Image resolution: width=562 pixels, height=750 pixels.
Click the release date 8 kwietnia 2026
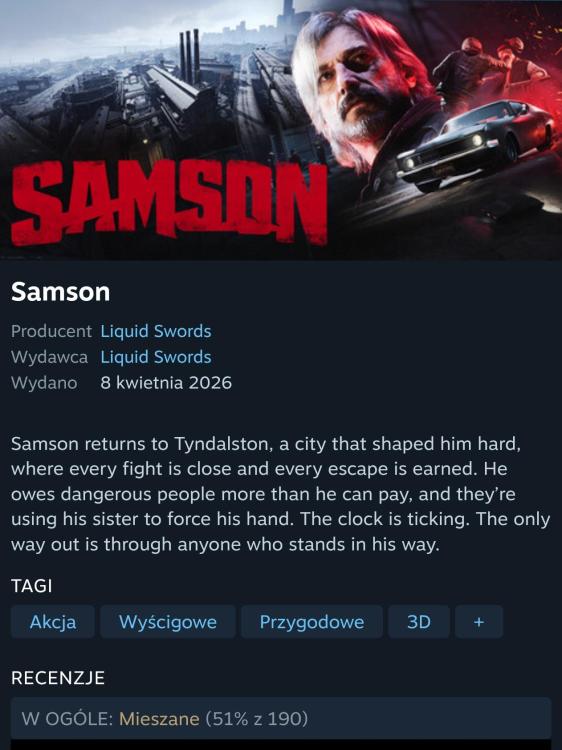click(166, 383)
